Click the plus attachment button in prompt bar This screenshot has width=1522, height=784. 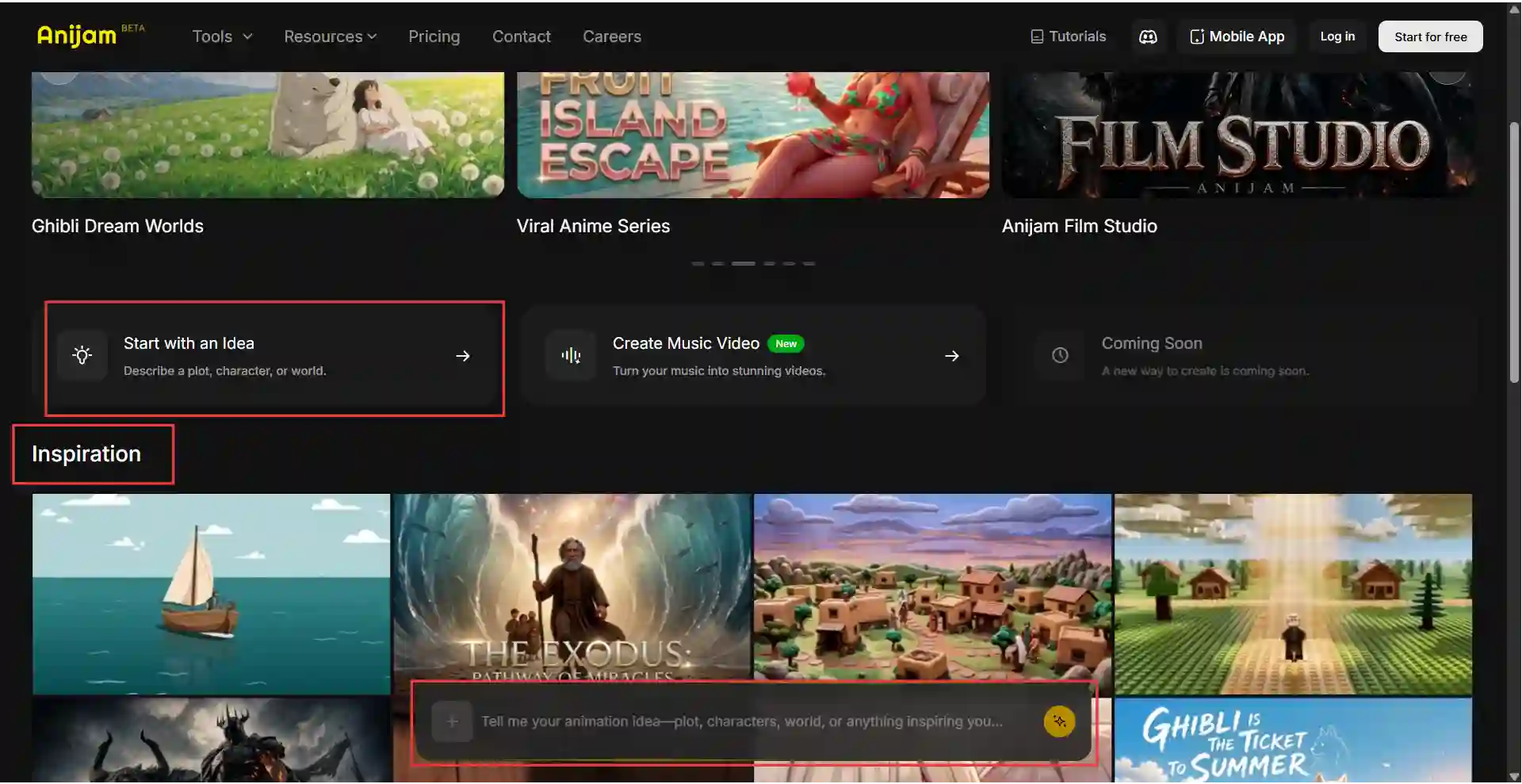(452, 721)
